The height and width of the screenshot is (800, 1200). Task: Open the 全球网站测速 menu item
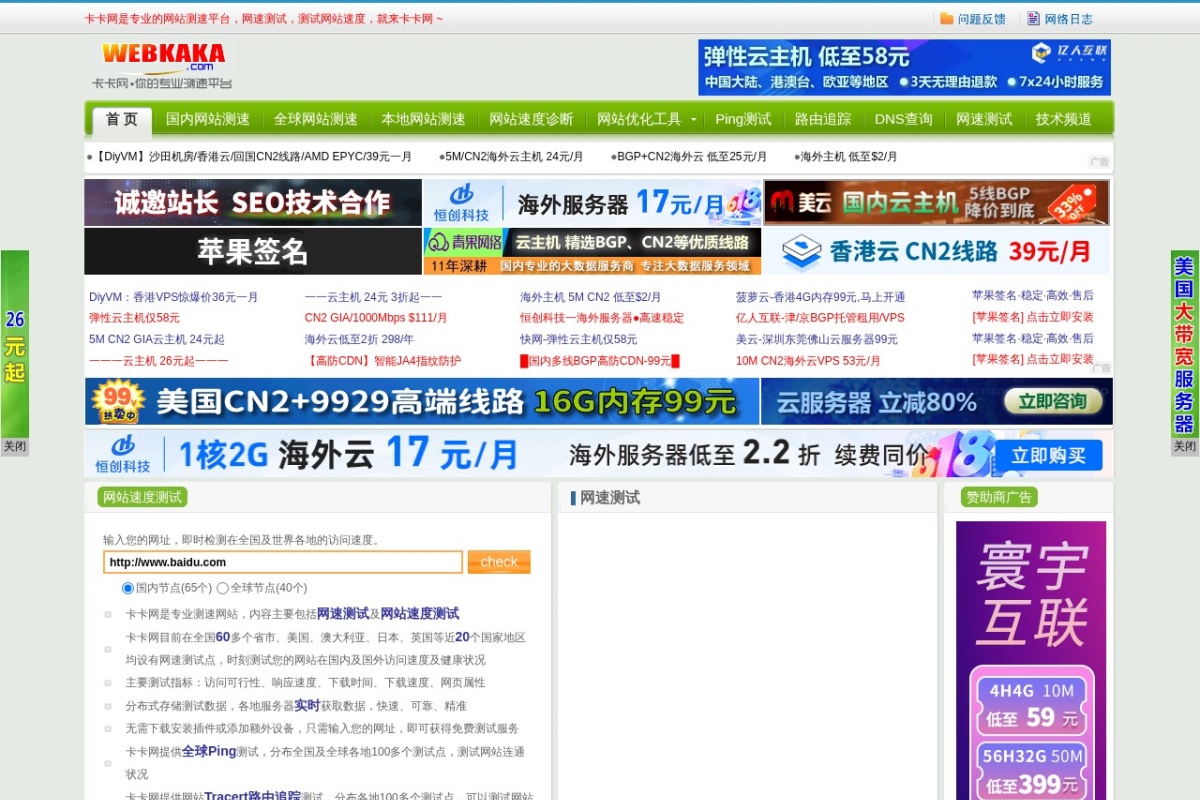point(316,119)
